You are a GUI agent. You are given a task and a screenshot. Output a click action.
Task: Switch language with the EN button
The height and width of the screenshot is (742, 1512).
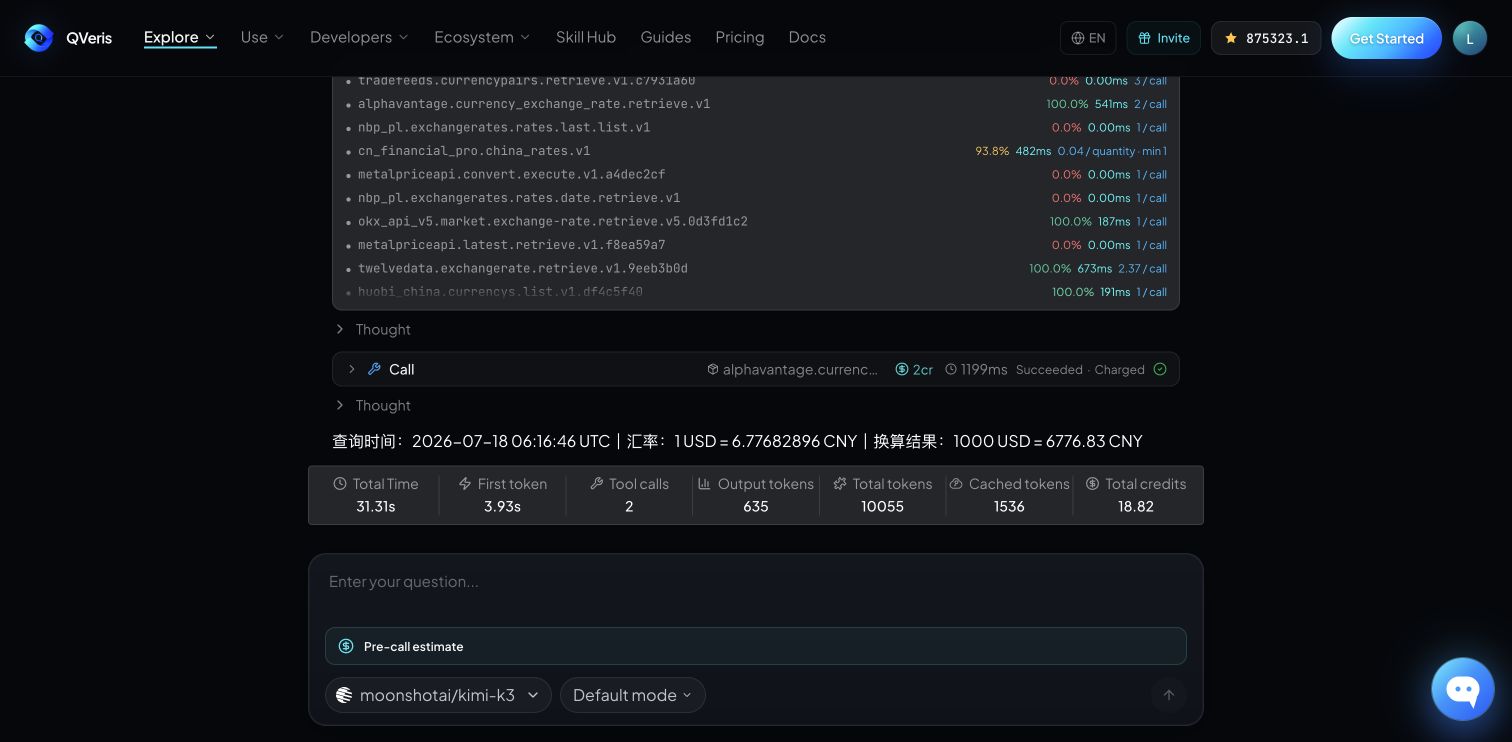[x=1088, y=38]
